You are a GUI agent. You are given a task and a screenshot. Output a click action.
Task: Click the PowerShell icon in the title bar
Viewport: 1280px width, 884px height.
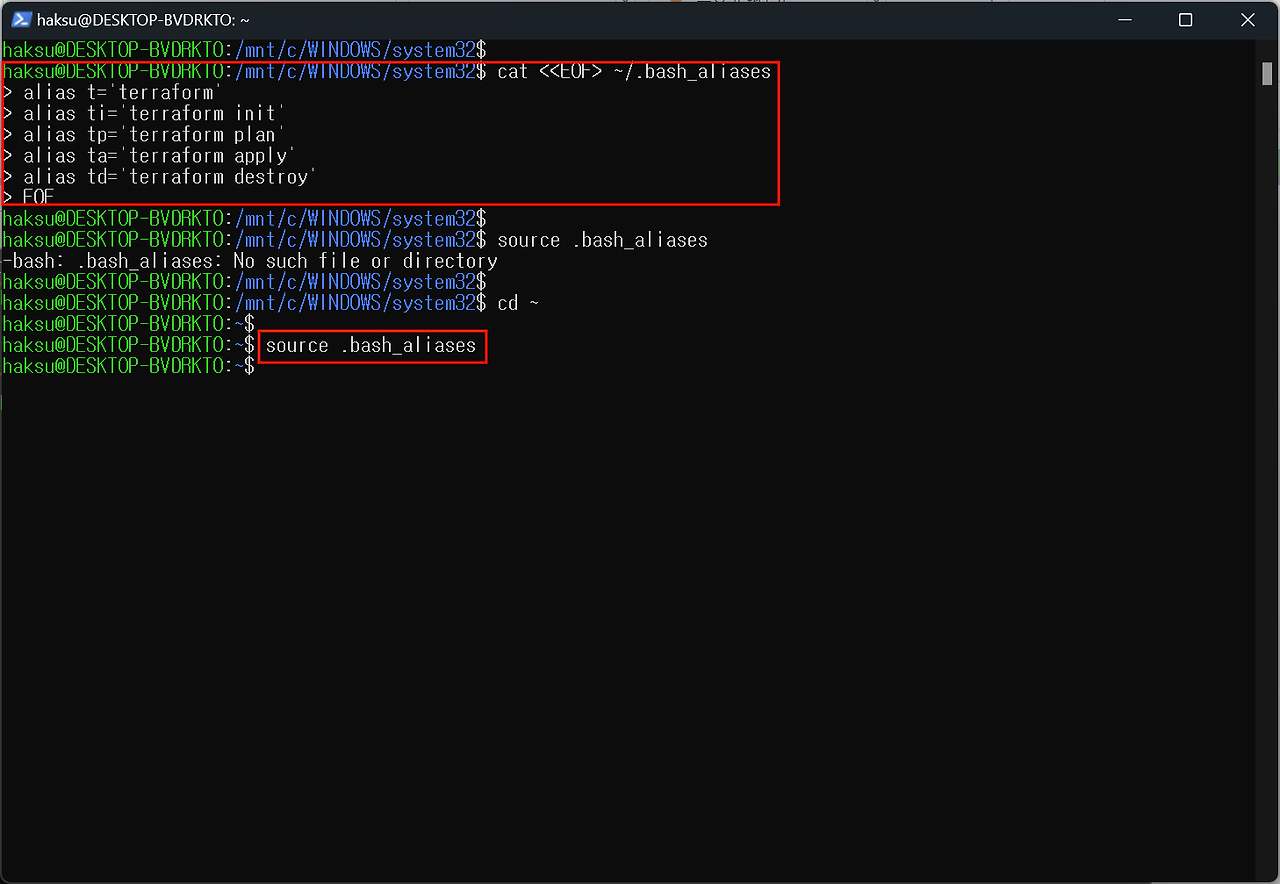coord(20,20)
